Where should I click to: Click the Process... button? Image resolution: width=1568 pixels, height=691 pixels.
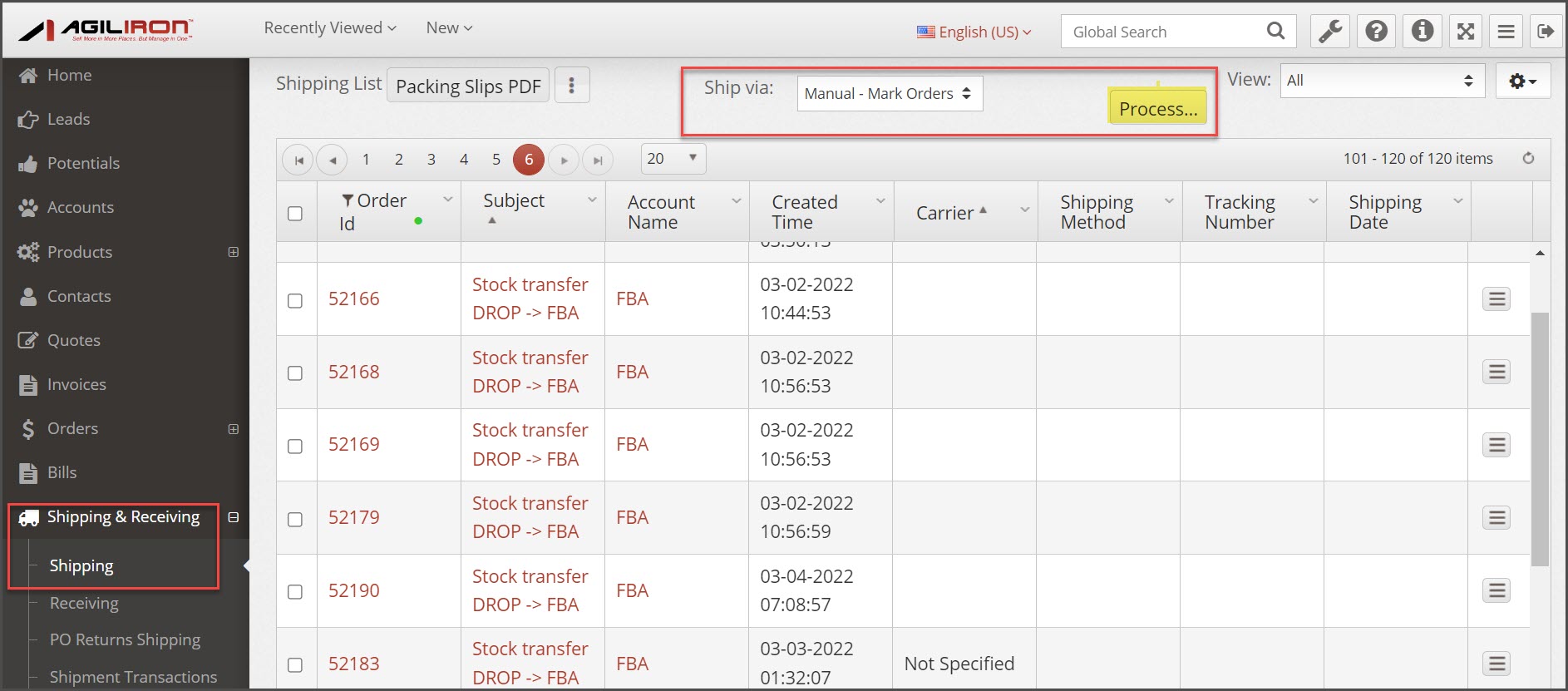tap(1158, 108)
